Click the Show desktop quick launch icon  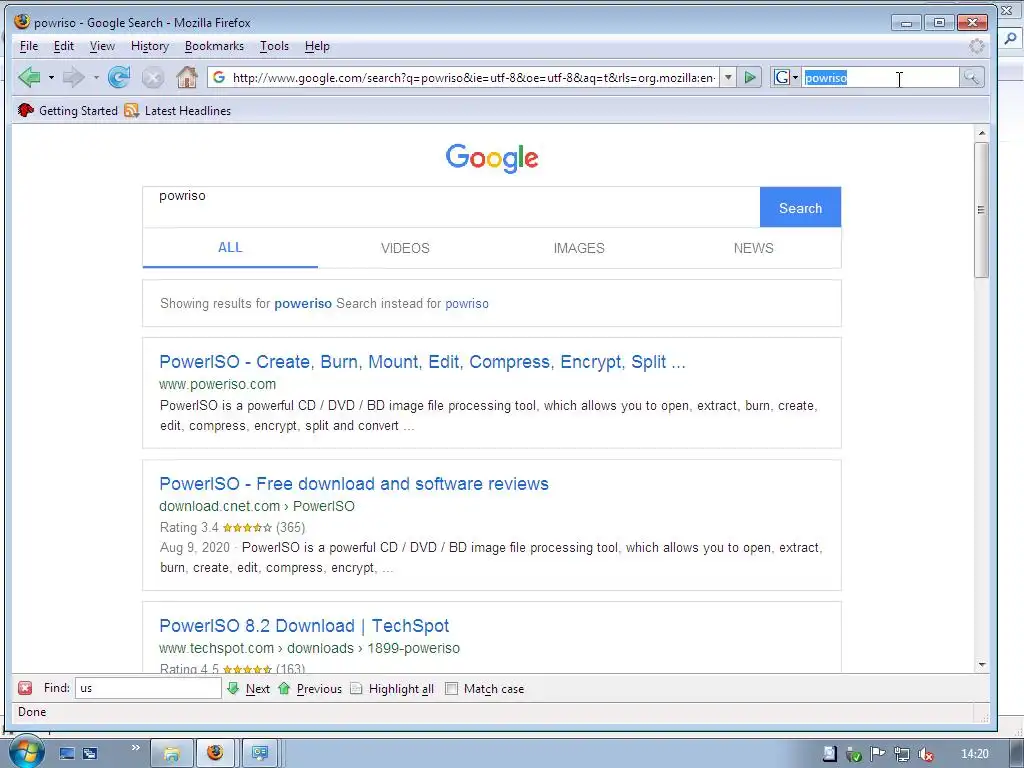click(x=67, y=754)
